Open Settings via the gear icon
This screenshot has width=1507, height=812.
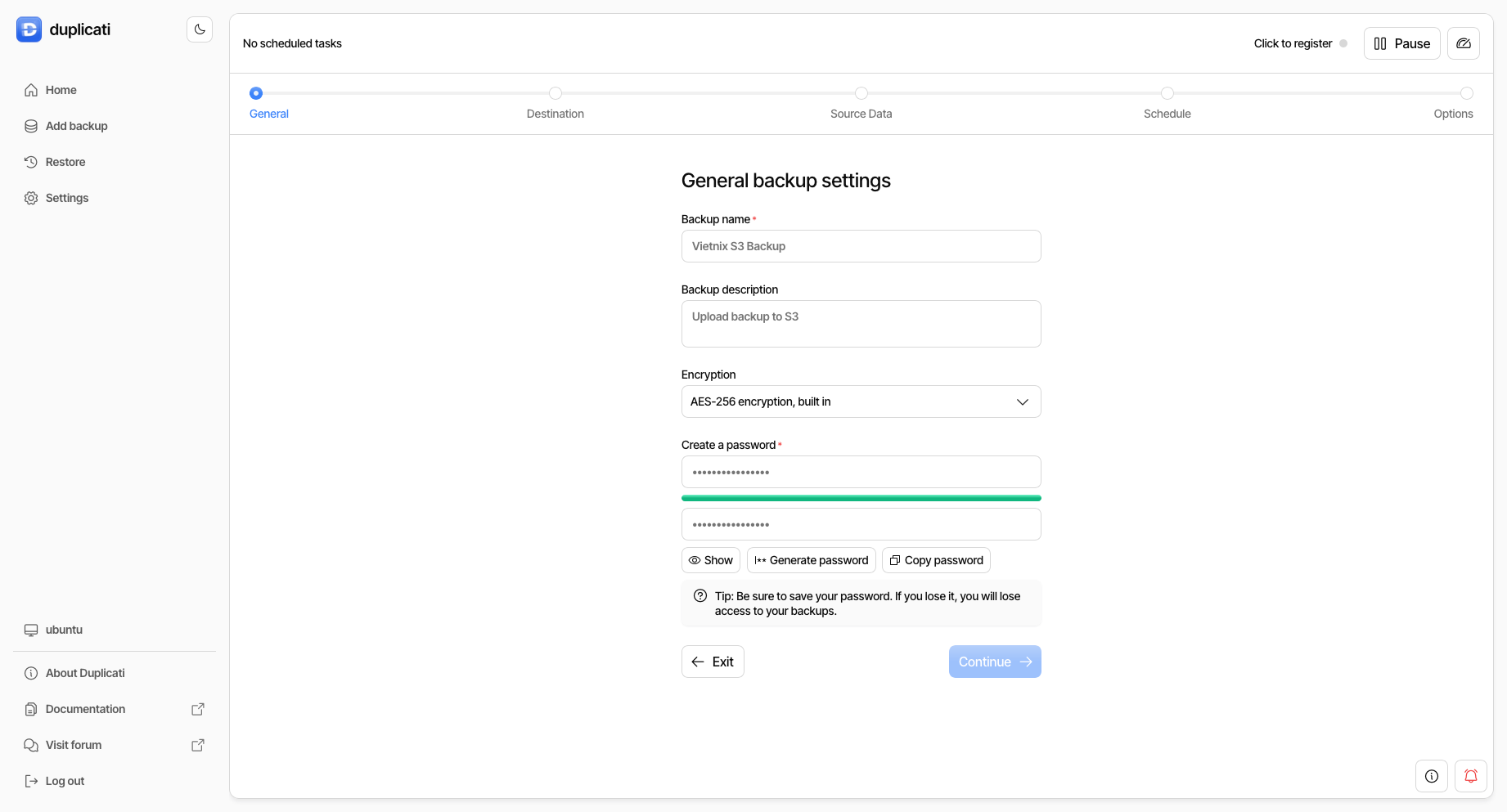30,198
